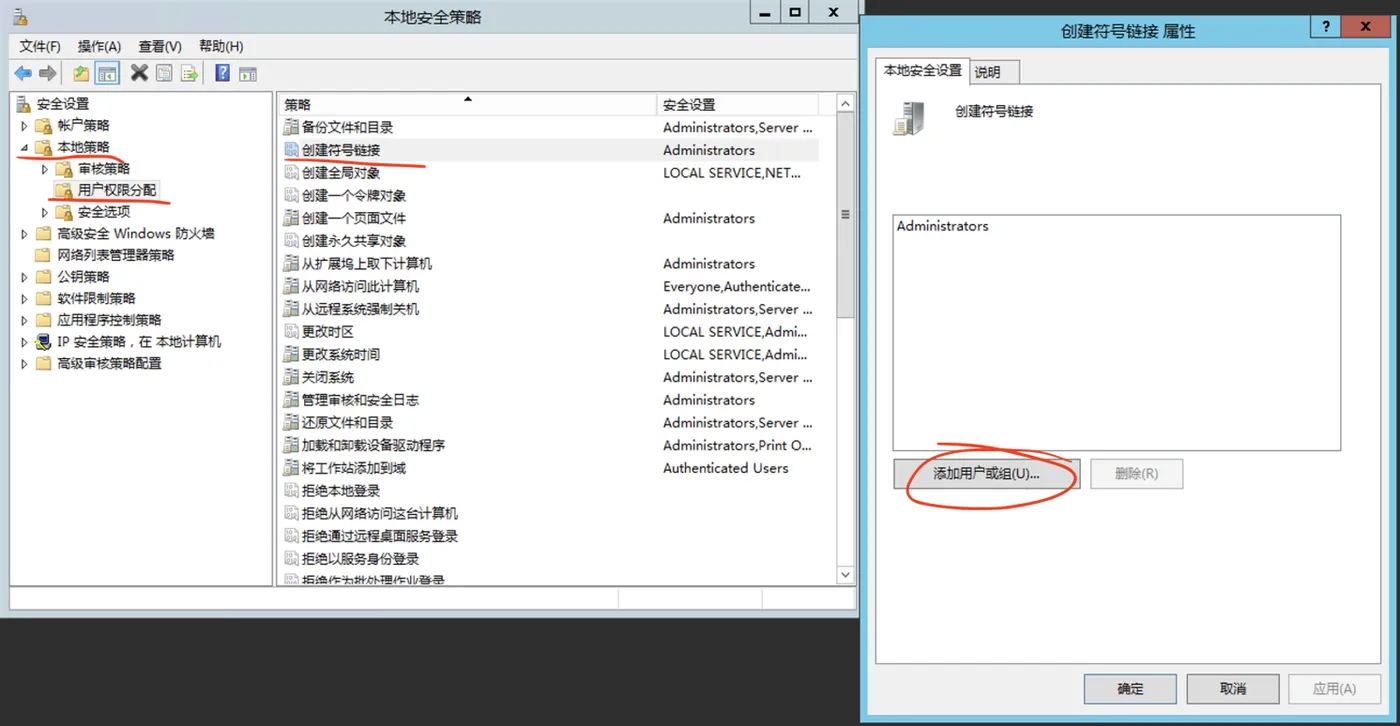Click the export list toolbar icon
The width and height of the screenshot is (1400, 726).
189,73
